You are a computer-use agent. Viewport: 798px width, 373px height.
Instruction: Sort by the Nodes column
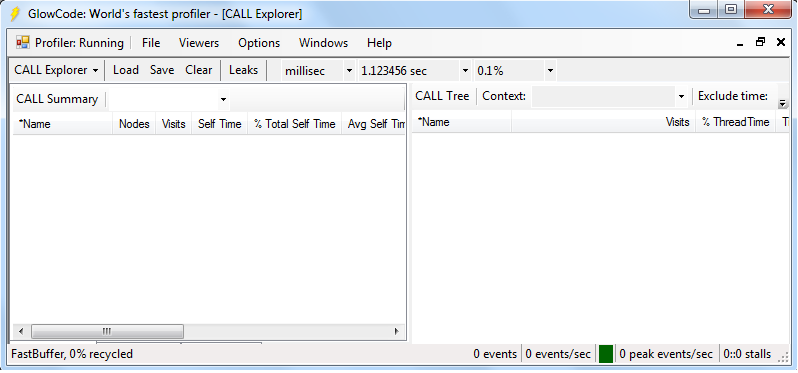click(x=134, y=124)
